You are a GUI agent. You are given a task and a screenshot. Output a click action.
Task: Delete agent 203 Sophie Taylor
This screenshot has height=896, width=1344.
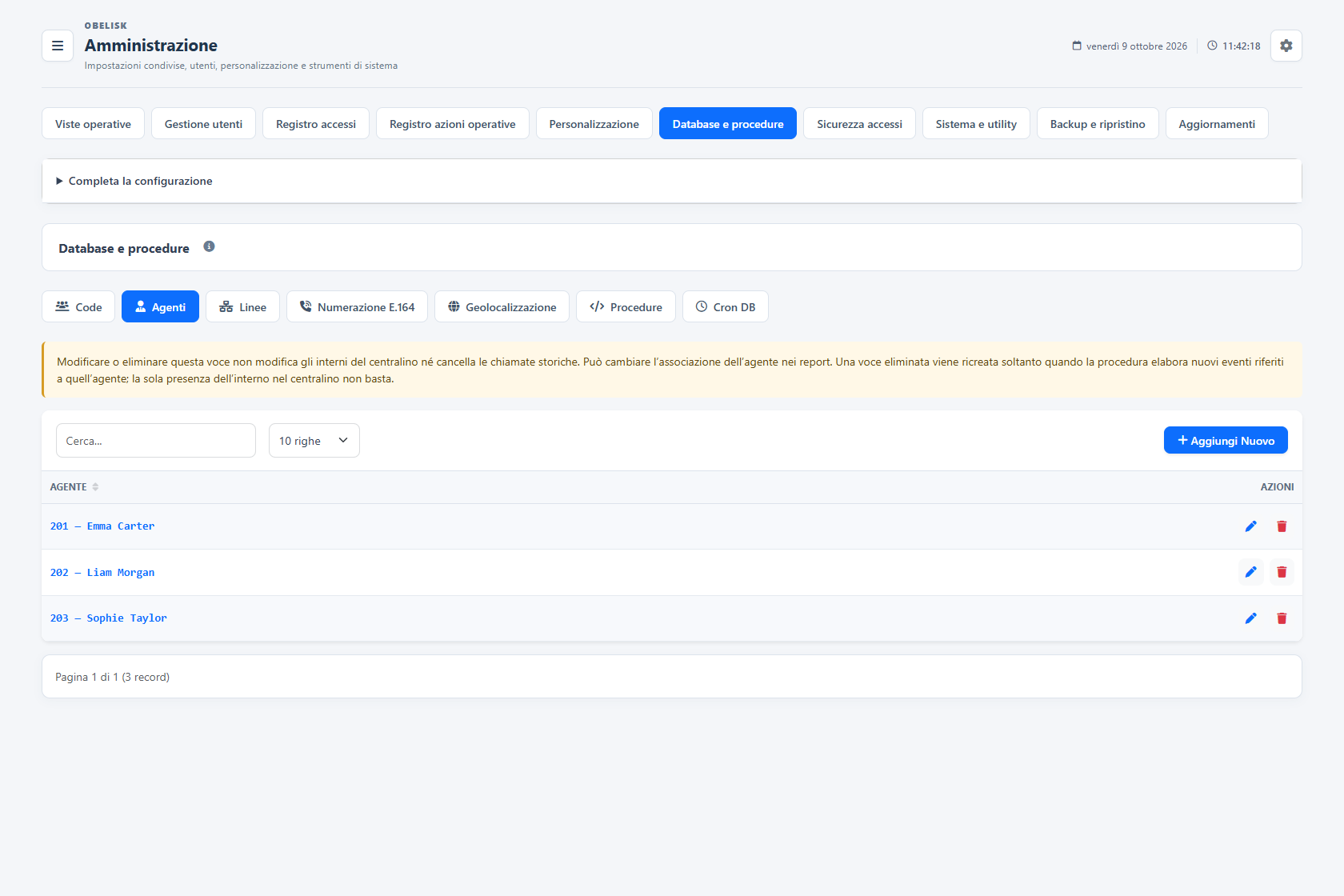(1282, 618)
